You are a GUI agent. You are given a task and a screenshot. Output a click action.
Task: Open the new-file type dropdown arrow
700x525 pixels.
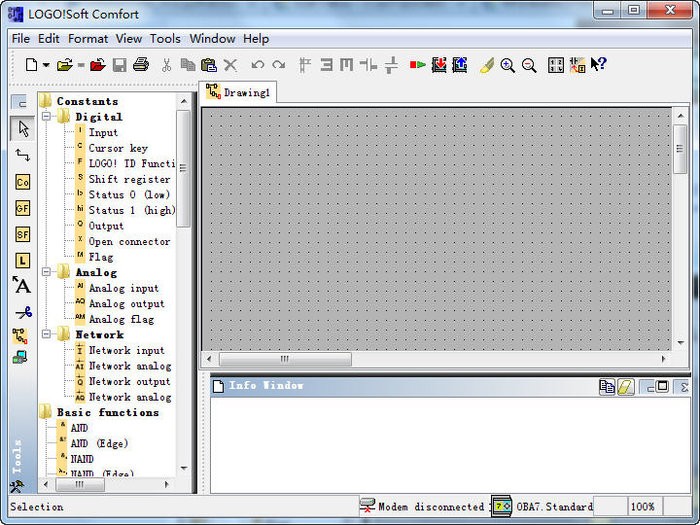pyautogui.click(x=46, y=65)
